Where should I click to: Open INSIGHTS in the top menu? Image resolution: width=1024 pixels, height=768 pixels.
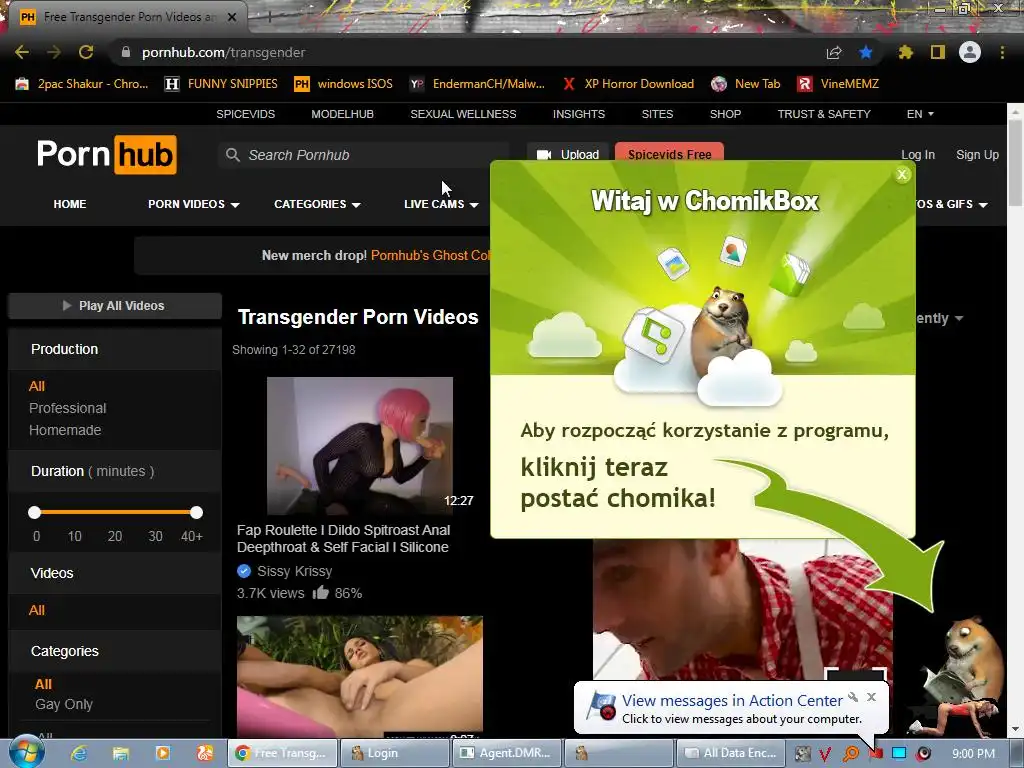[x=579, y=114]
